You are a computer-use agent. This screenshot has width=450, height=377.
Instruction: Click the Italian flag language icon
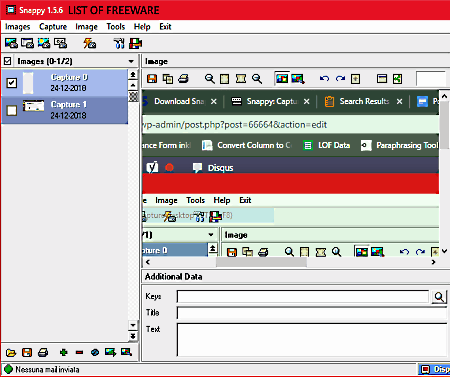click(135, 43)
